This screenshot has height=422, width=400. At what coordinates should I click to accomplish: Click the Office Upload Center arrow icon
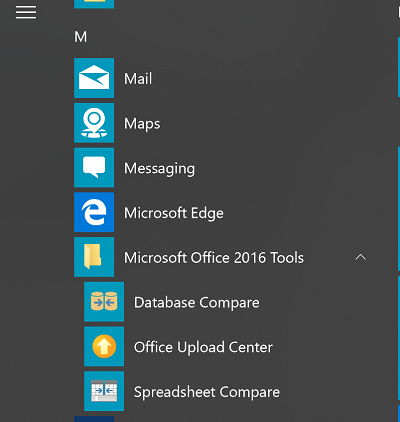(104, 346)
